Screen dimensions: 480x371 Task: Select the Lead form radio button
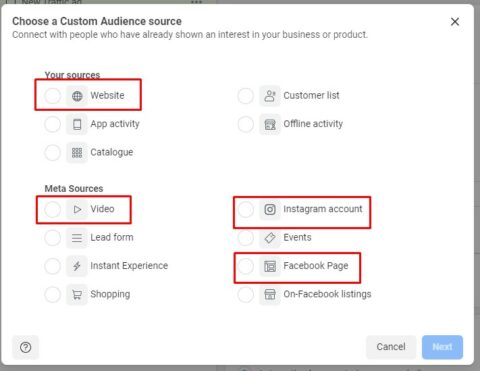click(x=53, y=238)
